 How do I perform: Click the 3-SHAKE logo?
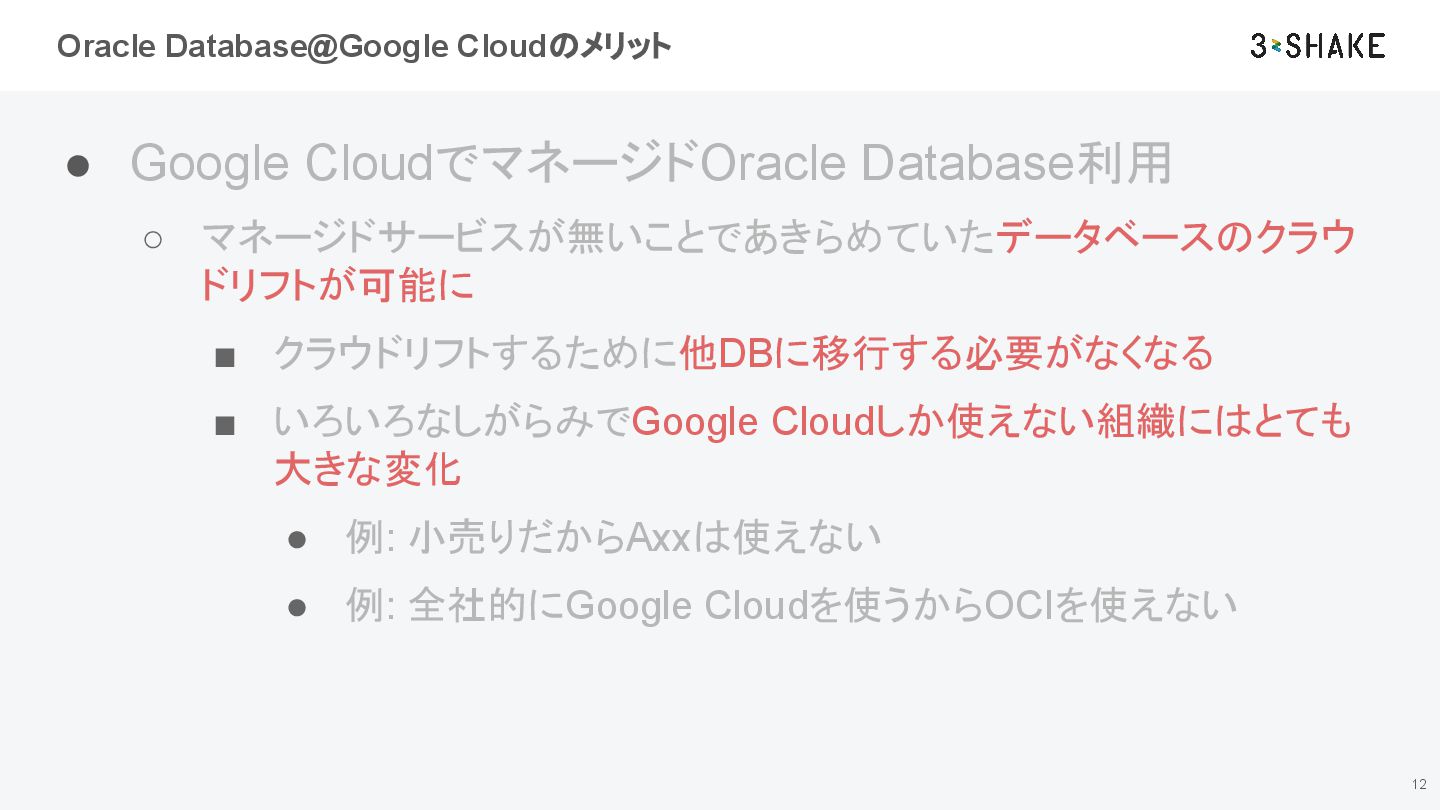[x=1317, y=46]
